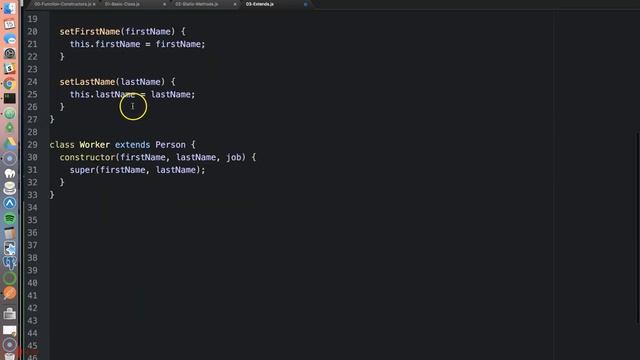This screenshot has height=360, width=640.
Task: Click the 'constructor(firstName, lastName, job) {' line
Action: [x=158, y=157]
